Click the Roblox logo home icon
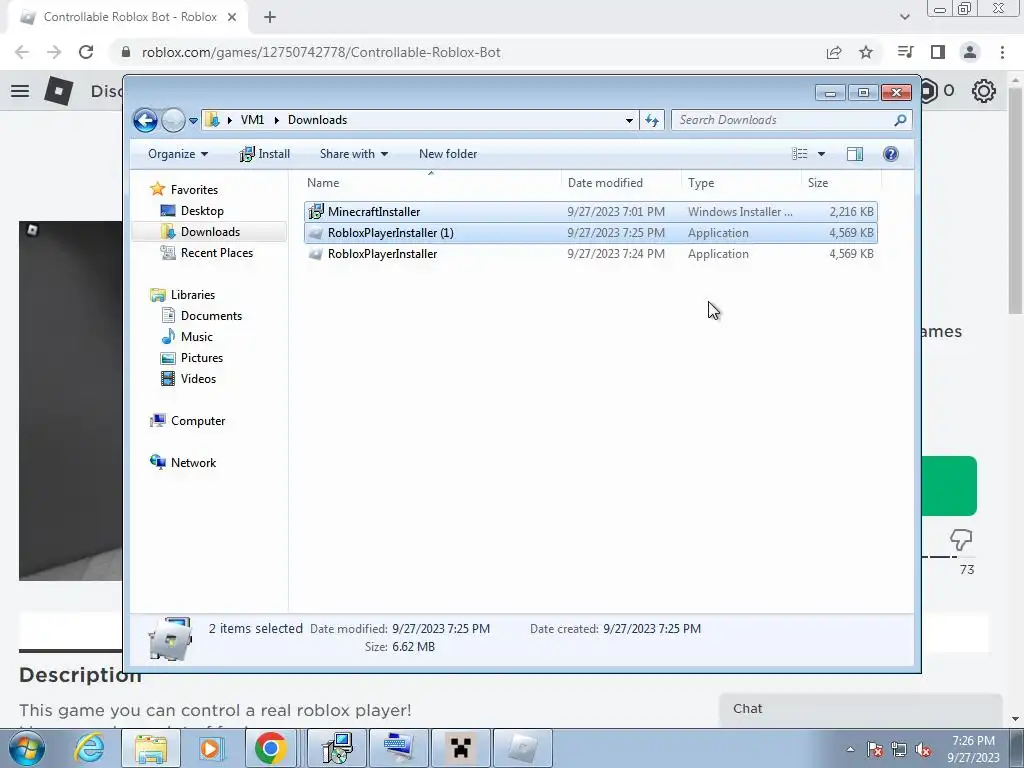This screenshot has width=1024, height=768. click(59, 91)
